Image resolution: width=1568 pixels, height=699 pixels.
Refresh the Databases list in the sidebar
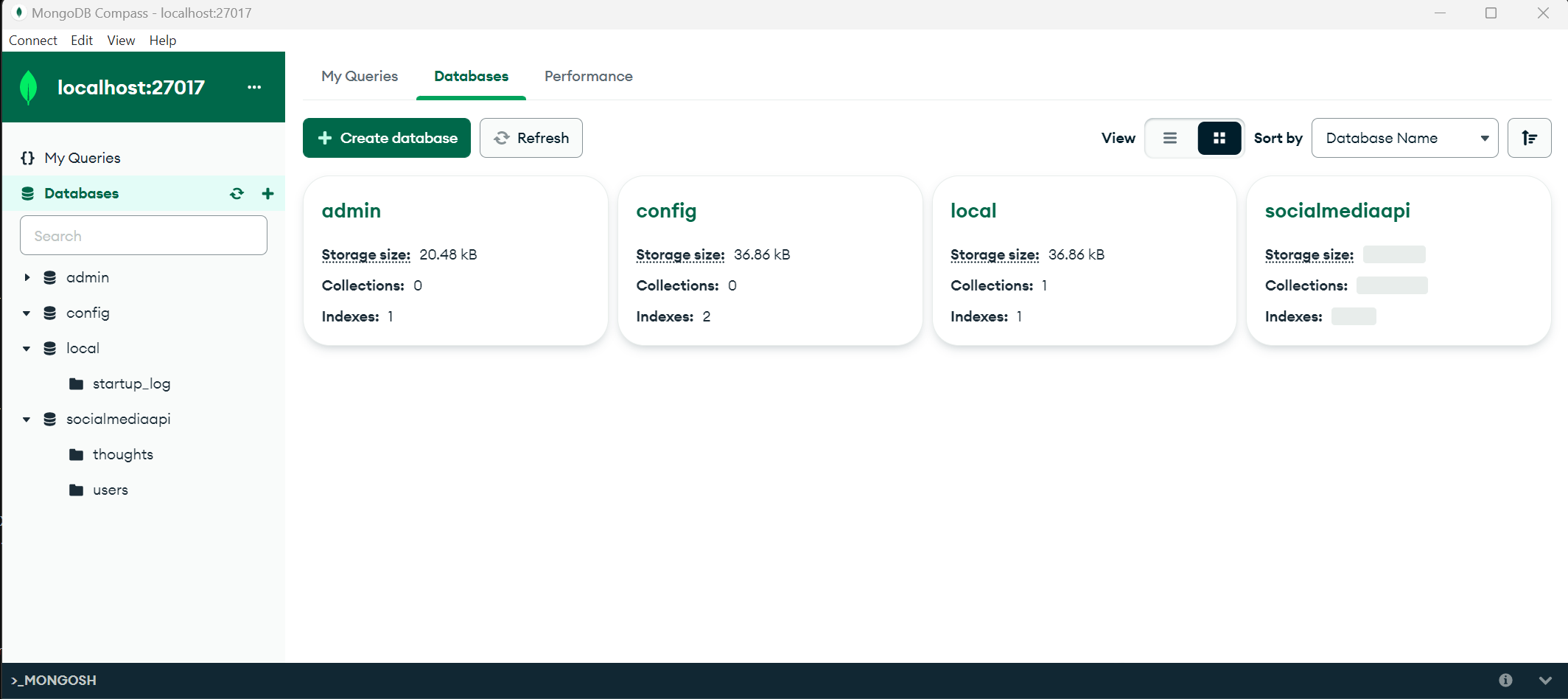(237, 193)
